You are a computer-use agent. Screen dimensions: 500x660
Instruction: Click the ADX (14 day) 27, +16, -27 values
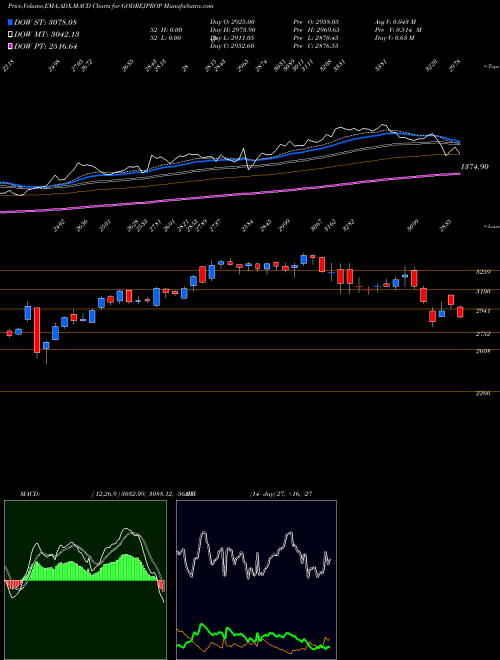click(x=281, y=494)
